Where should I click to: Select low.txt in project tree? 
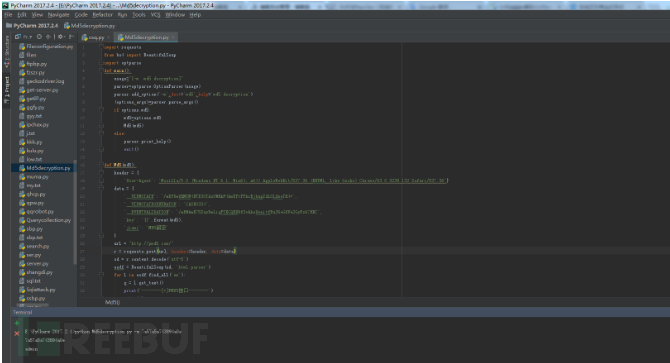pos(34,159)
